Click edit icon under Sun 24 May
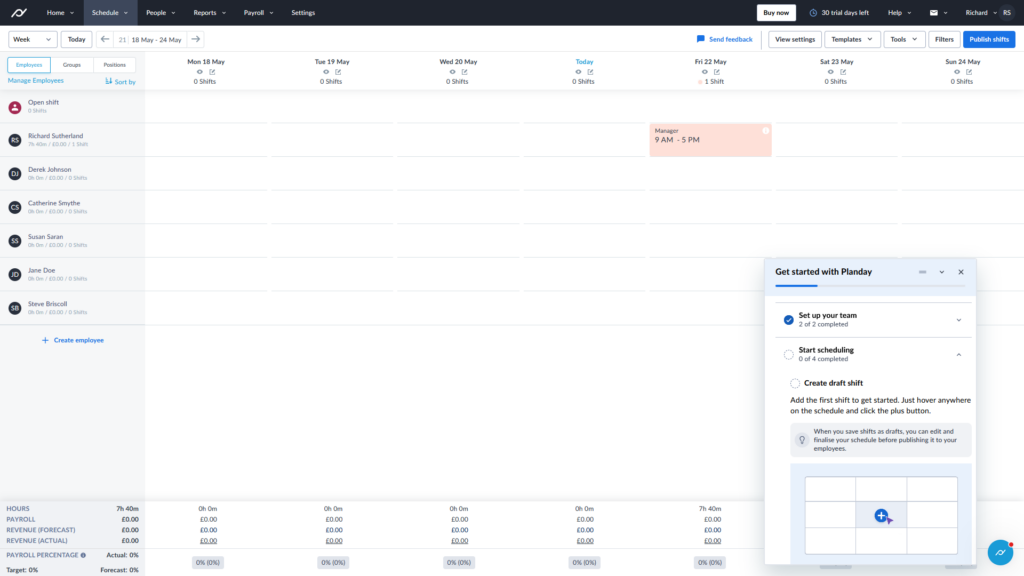 (969, 72)
